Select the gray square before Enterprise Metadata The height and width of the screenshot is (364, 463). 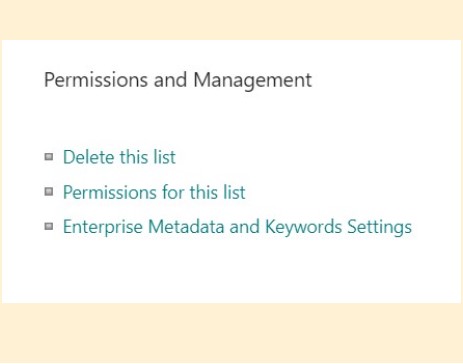[49, 227]
